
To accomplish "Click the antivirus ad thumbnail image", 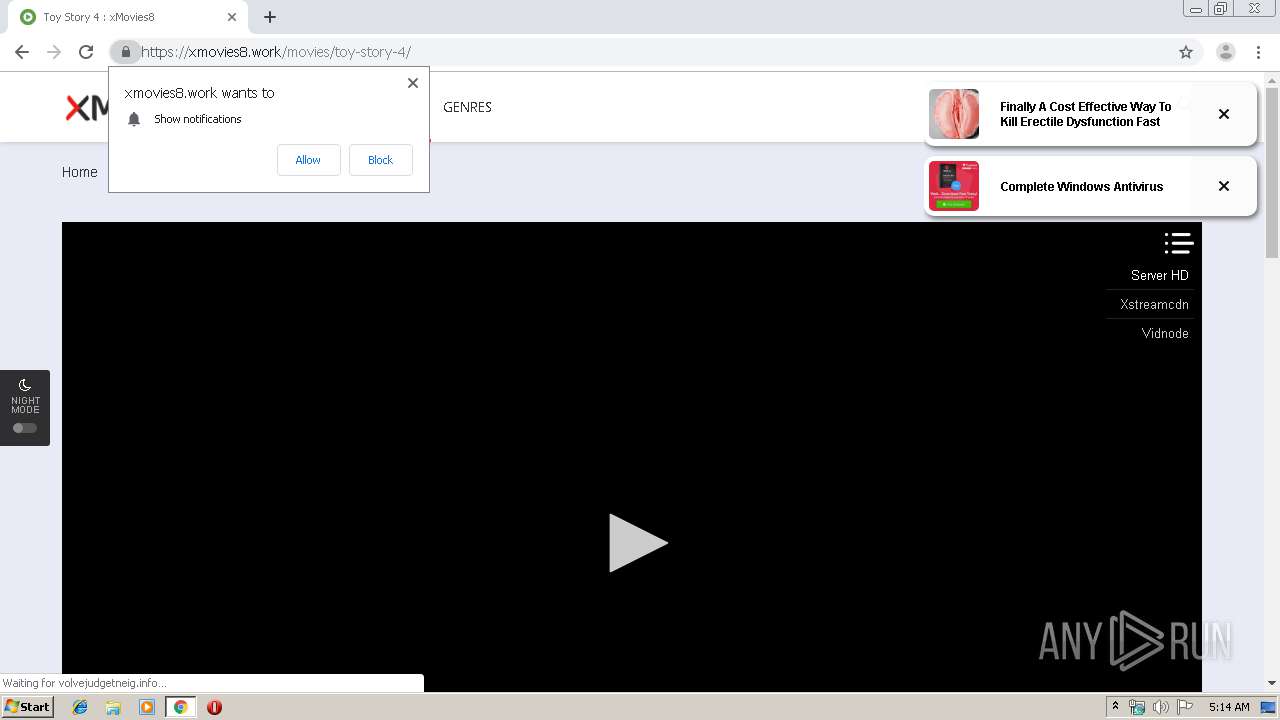I will coord(954,186).
